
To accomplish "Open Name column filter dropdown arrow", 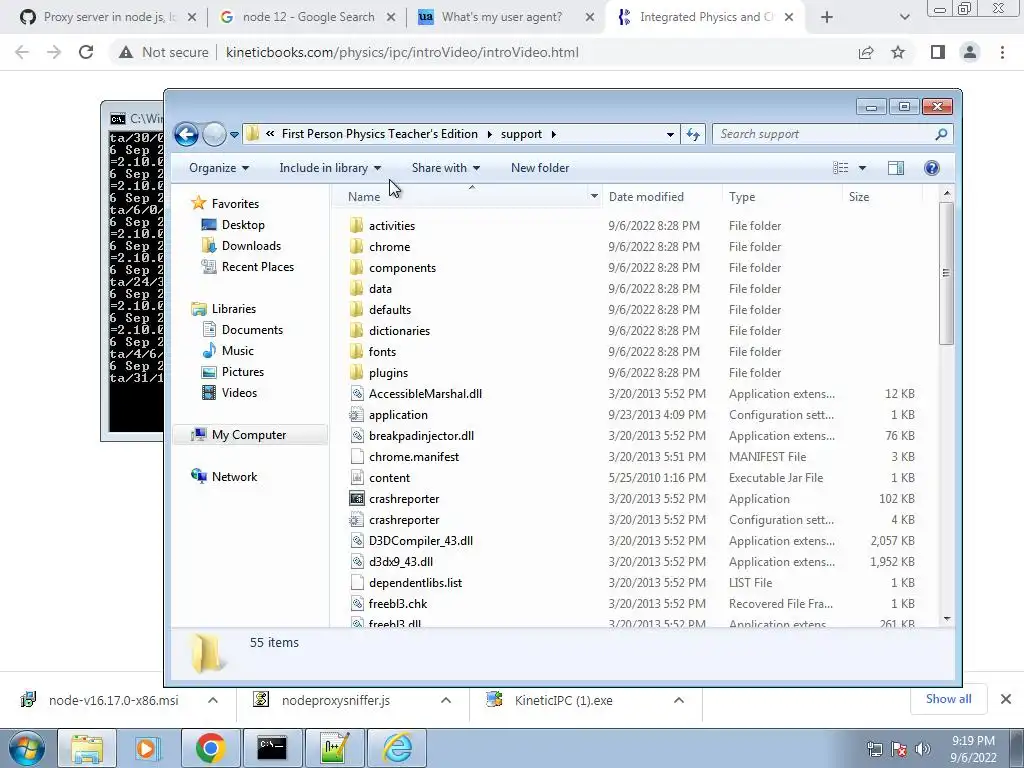I will [594, 196].
